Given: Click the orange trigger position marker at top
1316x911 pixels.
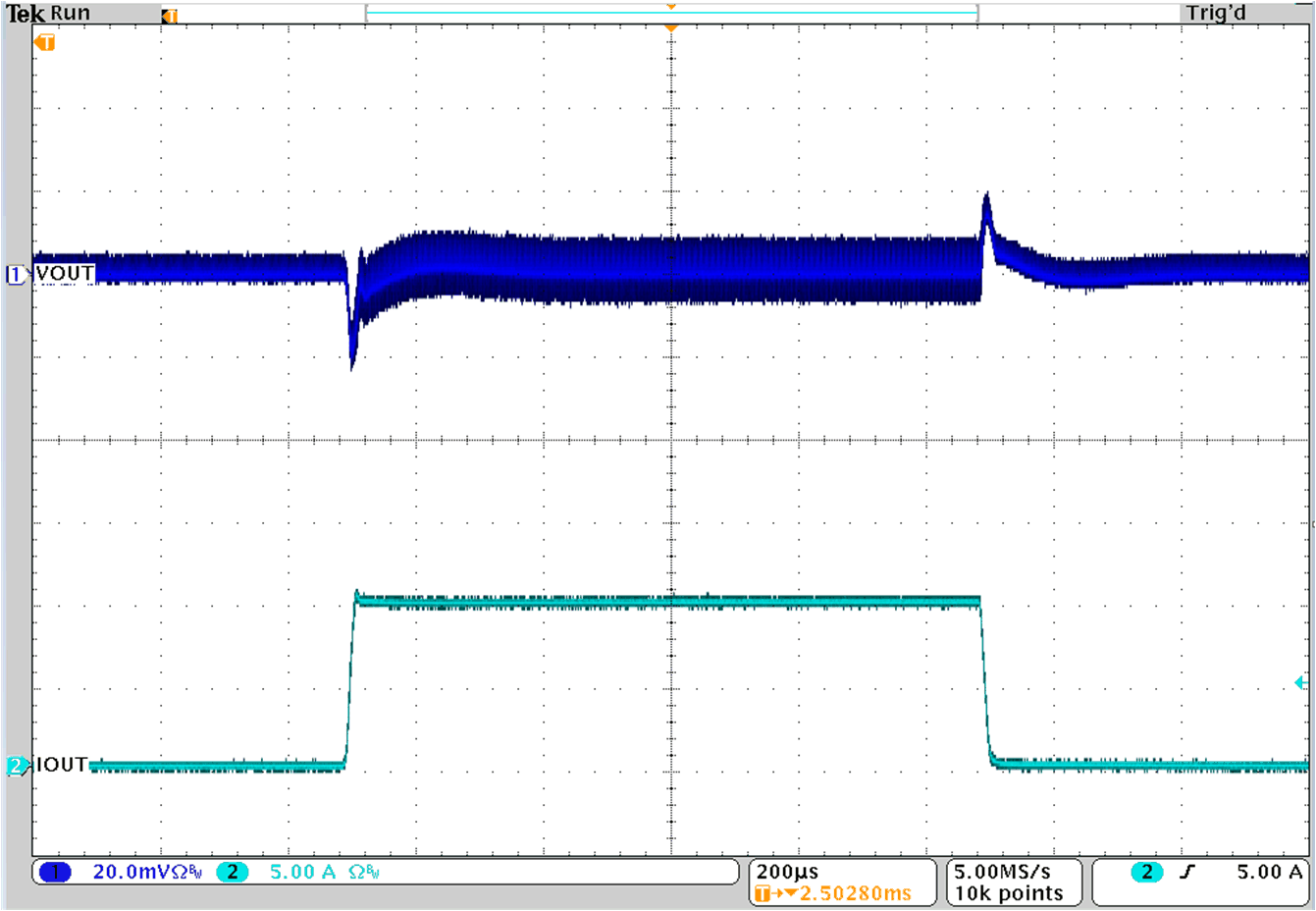Looking at the screenshot, I should (x=671, y=27).
